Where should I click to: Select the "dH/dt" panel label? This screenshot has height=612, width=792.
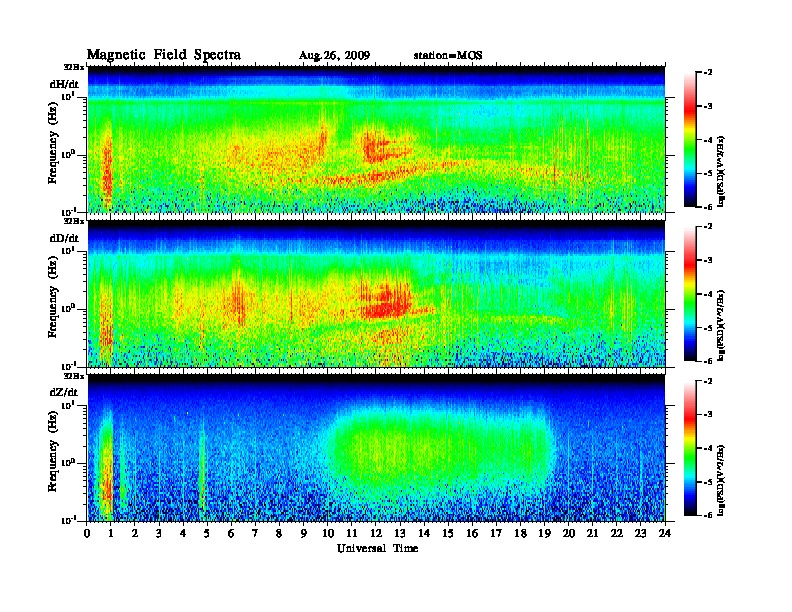point(64,84)
